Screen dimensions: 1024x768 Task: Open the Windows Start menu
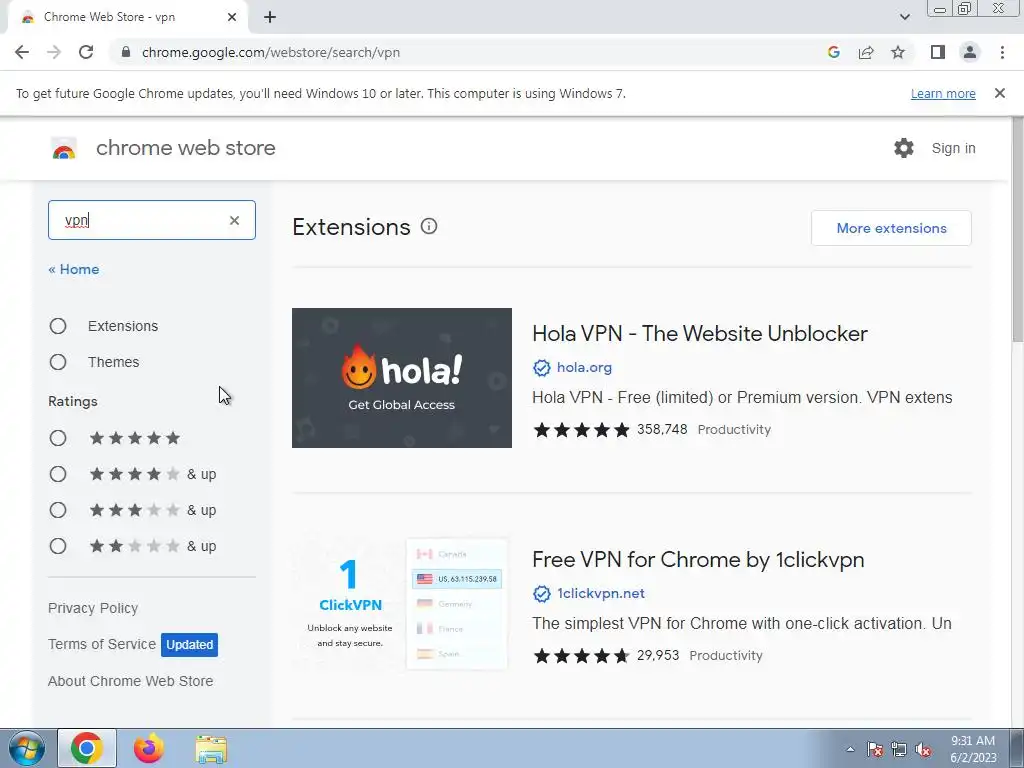(x=26, y=748)
